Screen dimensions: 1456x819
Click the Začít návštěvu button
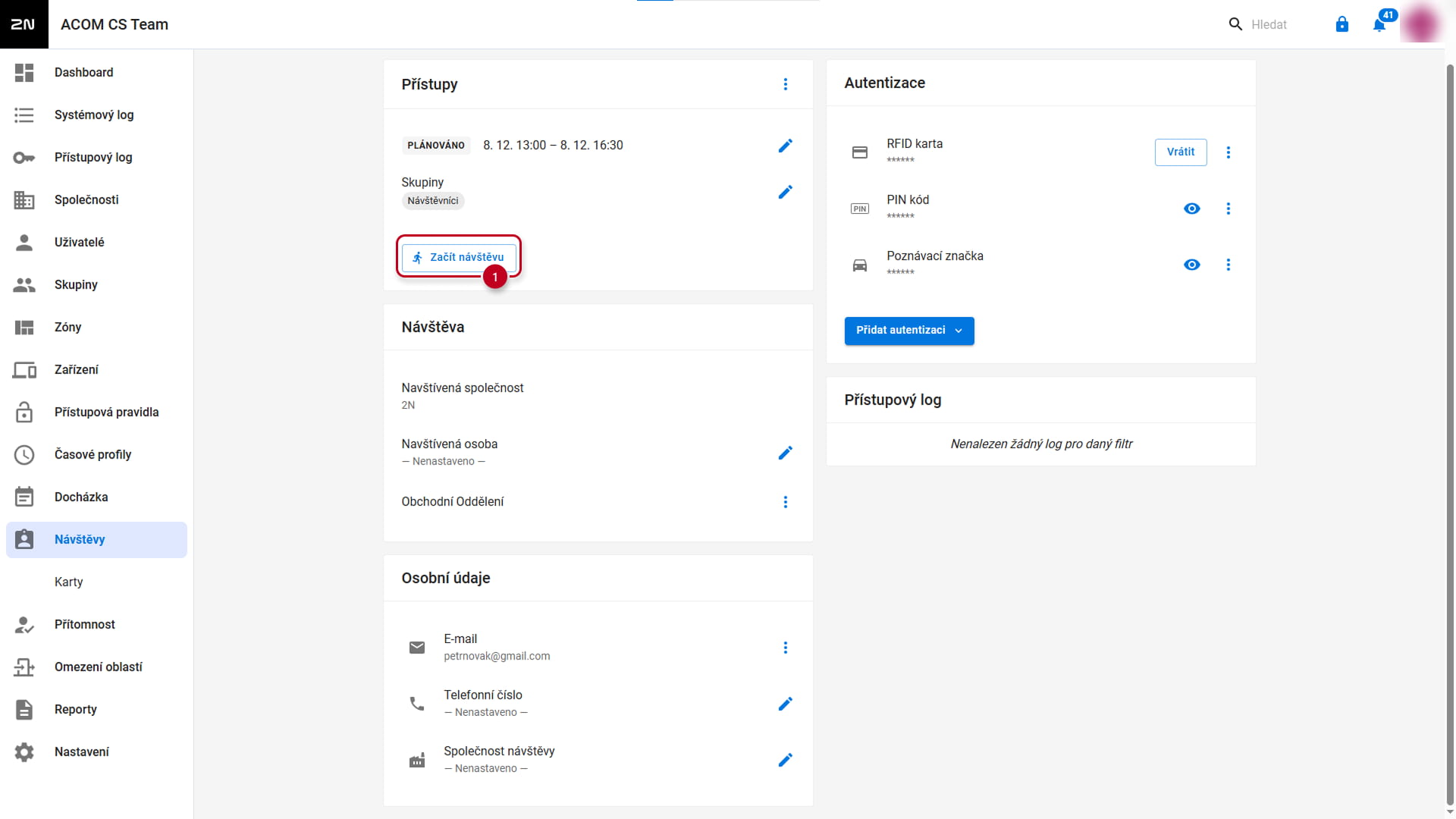[x=459, y=257]
